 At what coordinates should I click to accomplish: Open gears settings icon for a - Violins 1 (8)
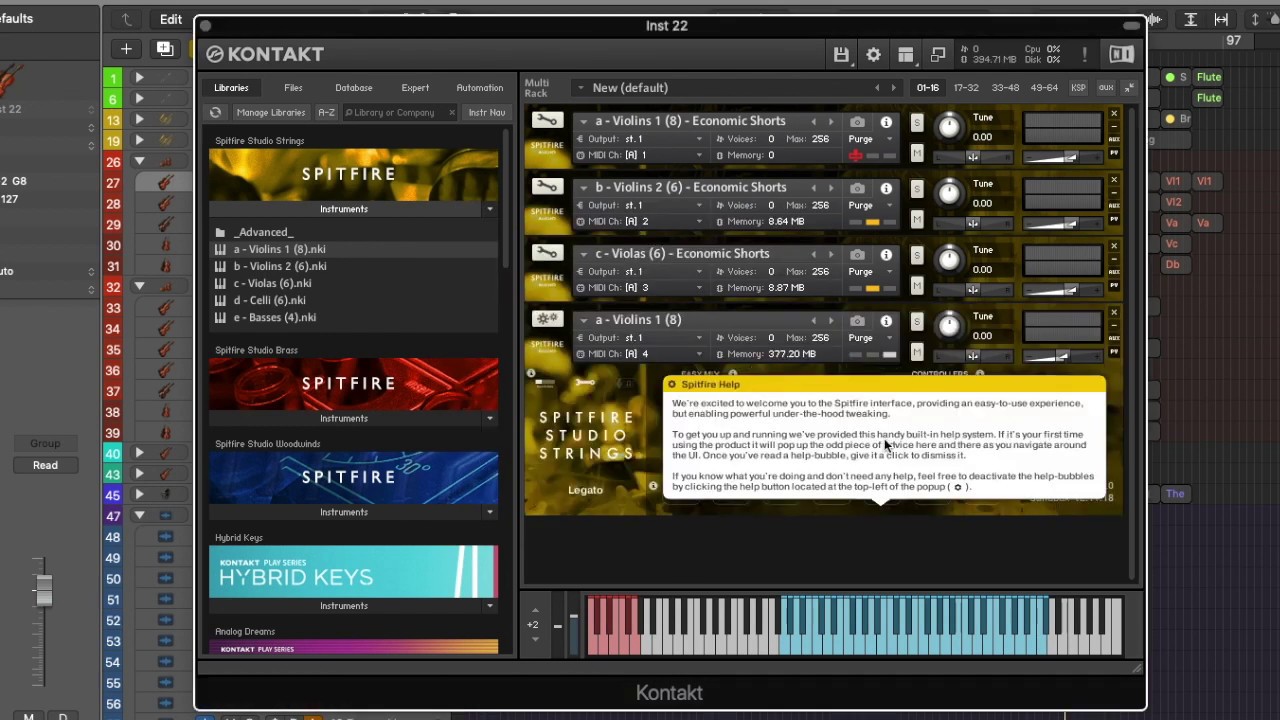(x=547, y=319)
